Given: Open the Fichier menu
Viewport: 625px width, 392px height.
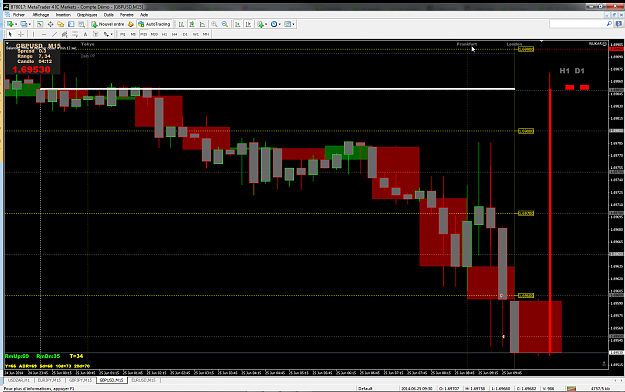Looking at the screenshot, I should click(x=19, y=15).
